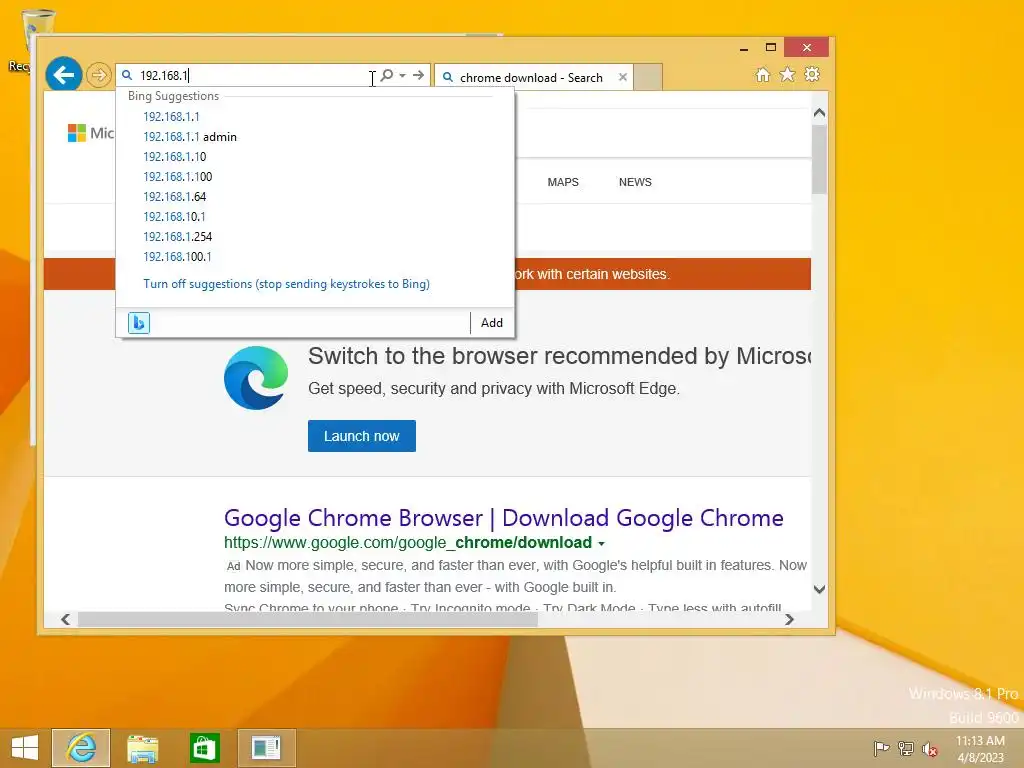The height and width of the screenshot is (768, 1024).
Task: Select the Bing search provider icon
Action: tap(139, 323)
